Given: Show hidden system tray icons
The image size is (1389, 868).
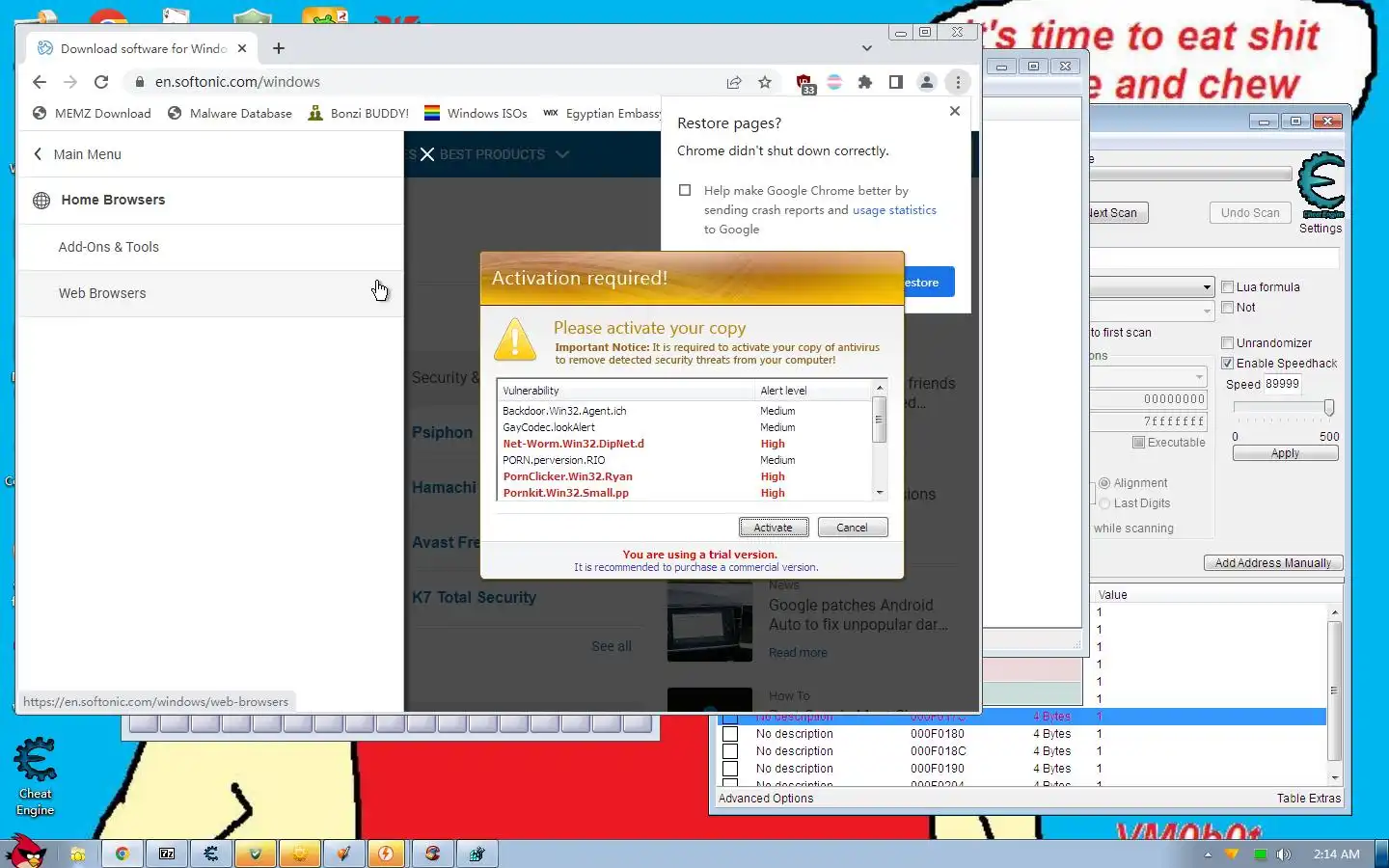Looking at the screenshot, I should [x=1208, y=854].
